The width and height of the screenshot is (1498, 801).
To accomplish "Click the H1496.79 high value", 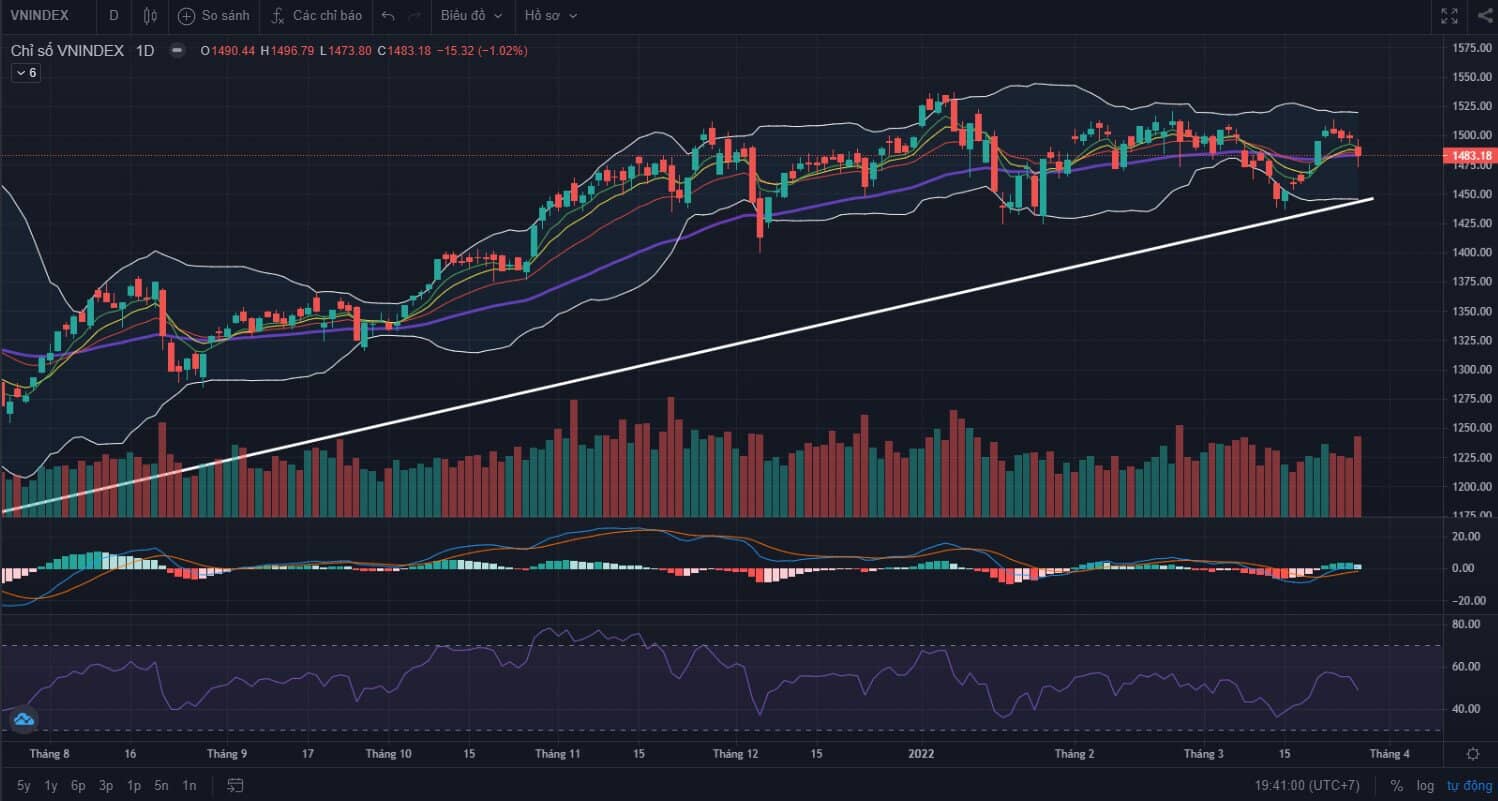I will [x=287, y=50].
